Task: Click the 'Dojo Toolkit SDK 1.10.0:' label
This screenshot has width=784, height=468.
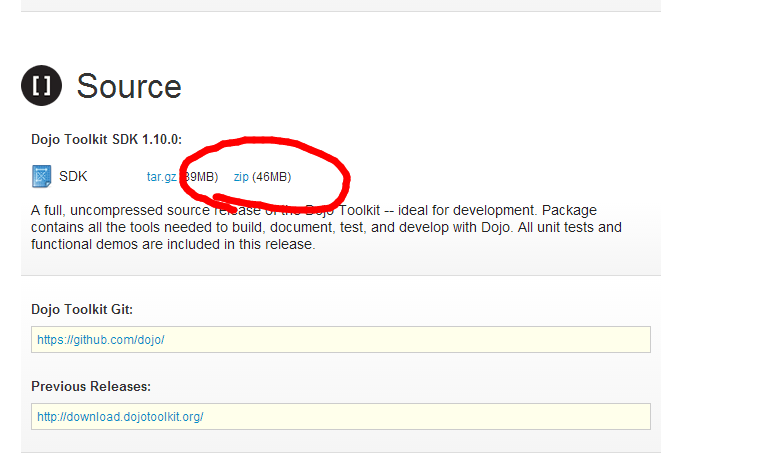Action: pyautogui.click(x=106, y=140)
